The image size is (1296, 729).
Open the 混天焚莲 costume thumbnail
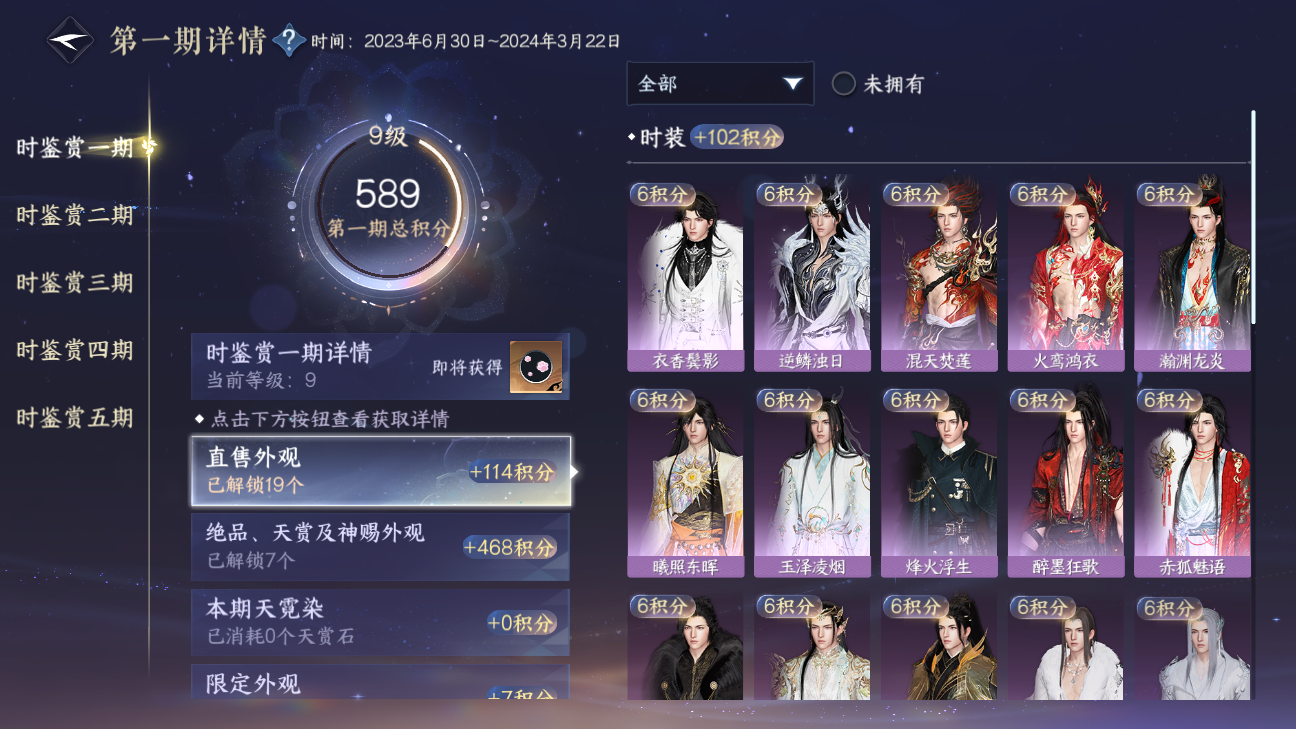939,277
